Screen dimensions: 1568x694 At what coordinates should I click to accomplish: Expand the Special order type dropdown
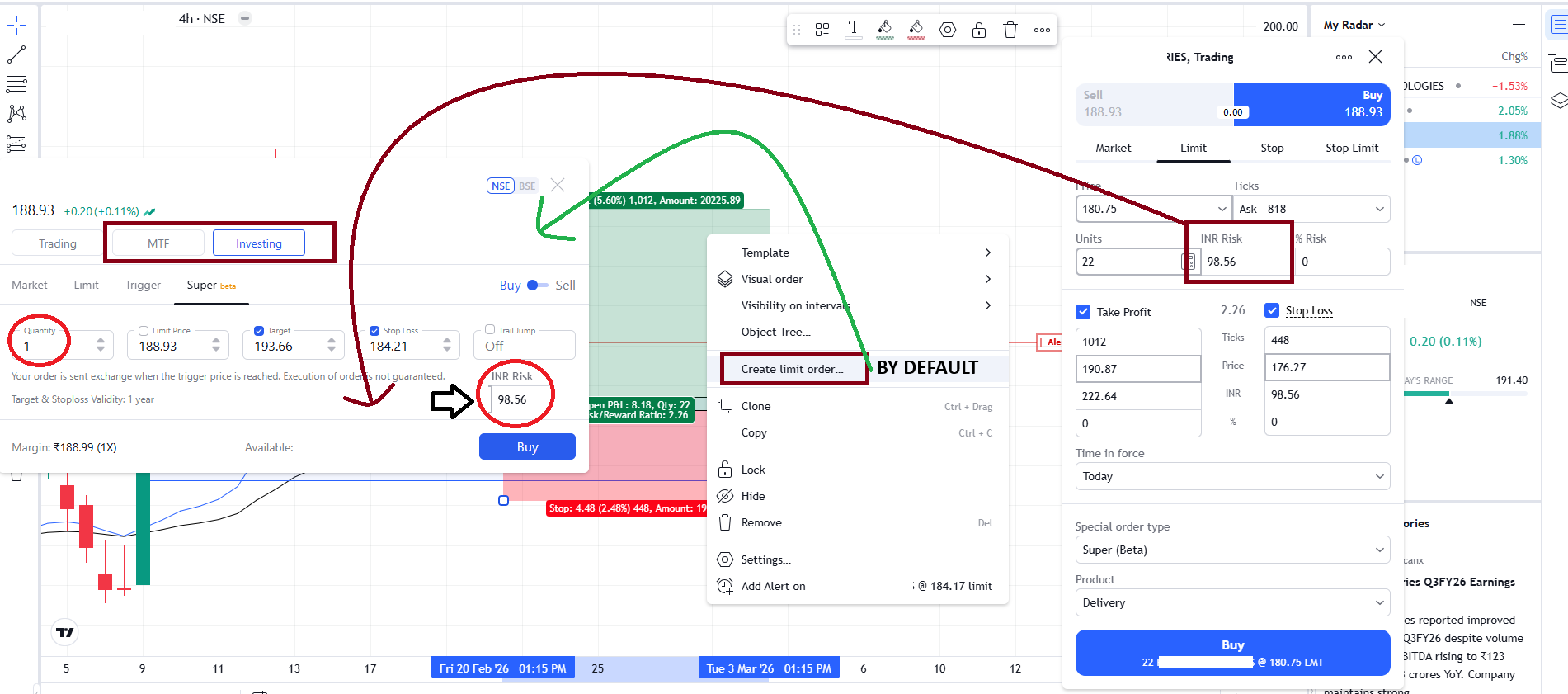(1232, 550)
